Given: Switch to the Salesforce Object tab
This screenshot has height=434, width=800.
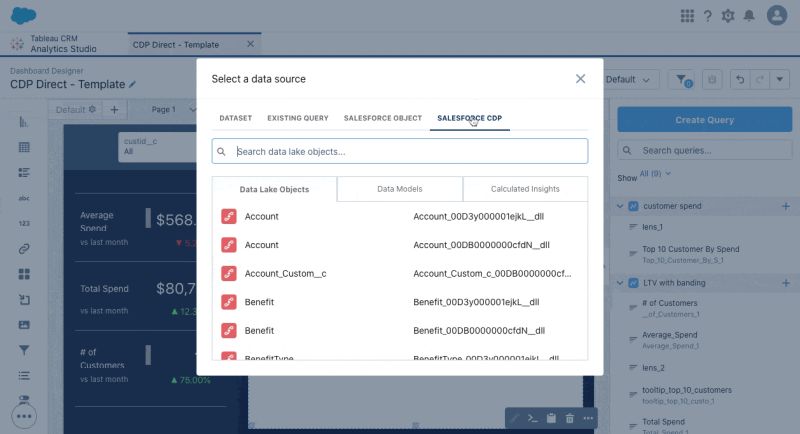Looking at the screenshot, I should (383, 118).
